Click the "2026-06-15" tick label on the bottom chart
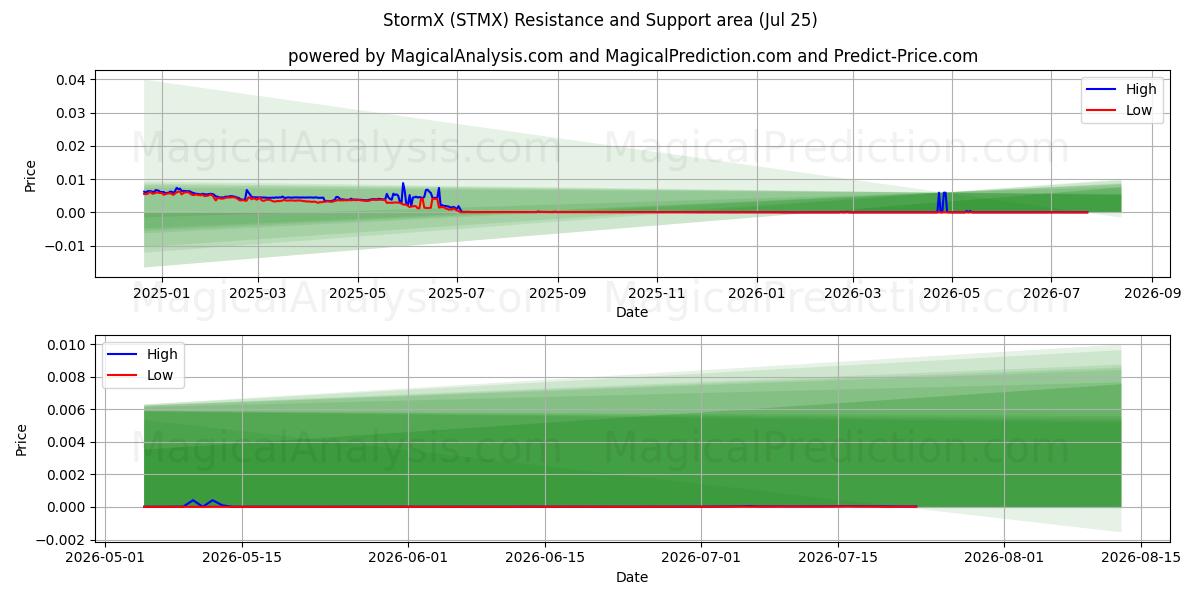 tap(545, 558)
